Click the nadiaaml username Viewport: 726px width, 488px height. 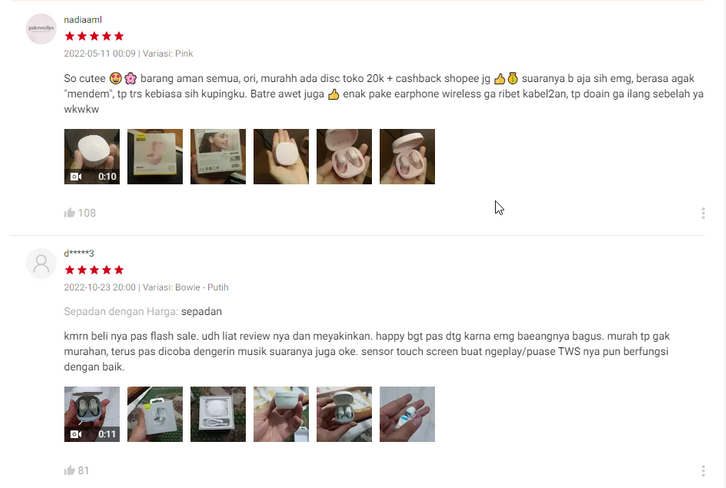coord(83,19)
